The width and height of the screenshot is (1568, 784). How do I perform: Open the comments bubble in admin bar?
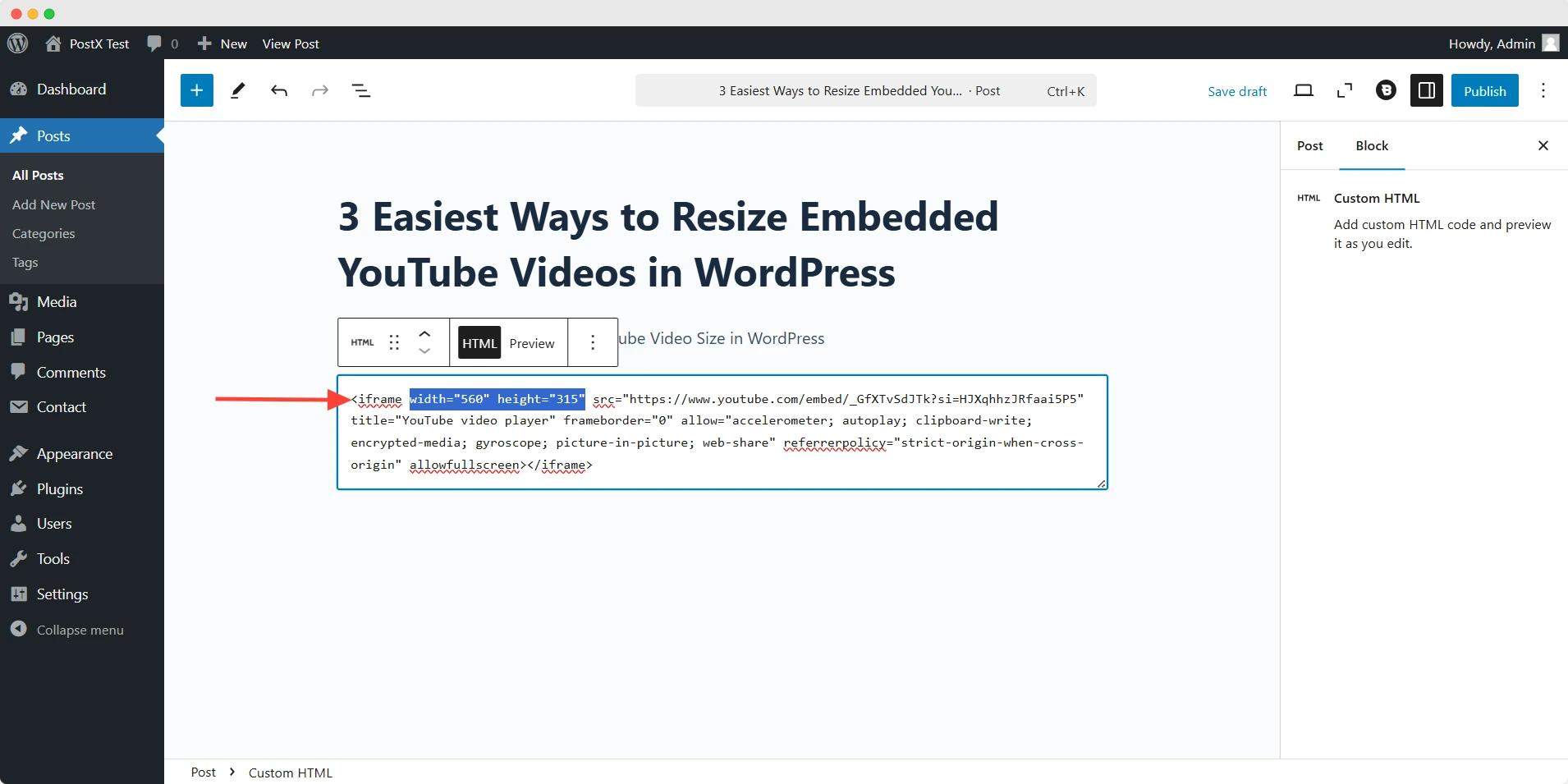(x=163, y=44)
